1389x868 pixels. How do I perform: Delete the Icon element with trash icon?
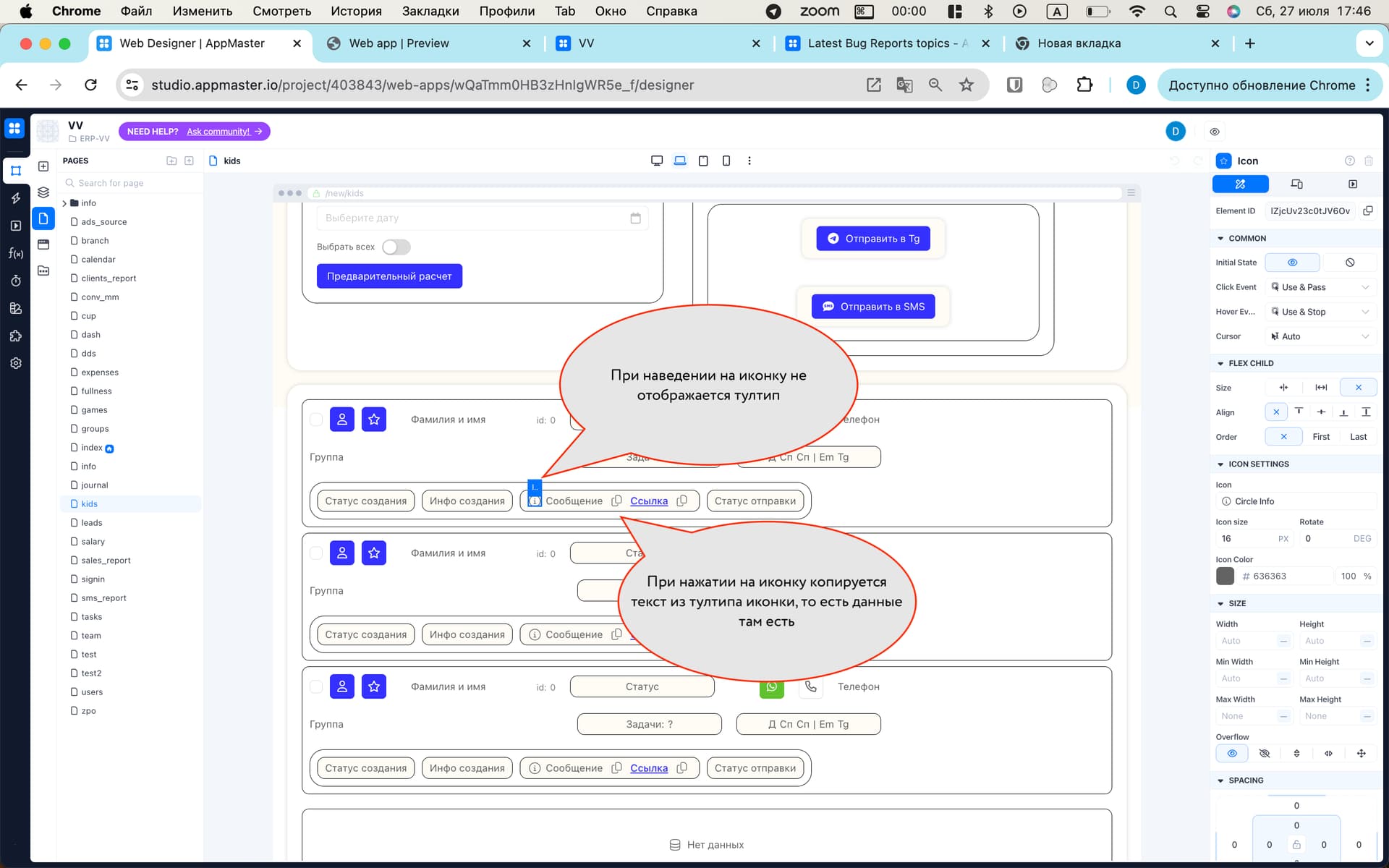(x=1369, y=161)
